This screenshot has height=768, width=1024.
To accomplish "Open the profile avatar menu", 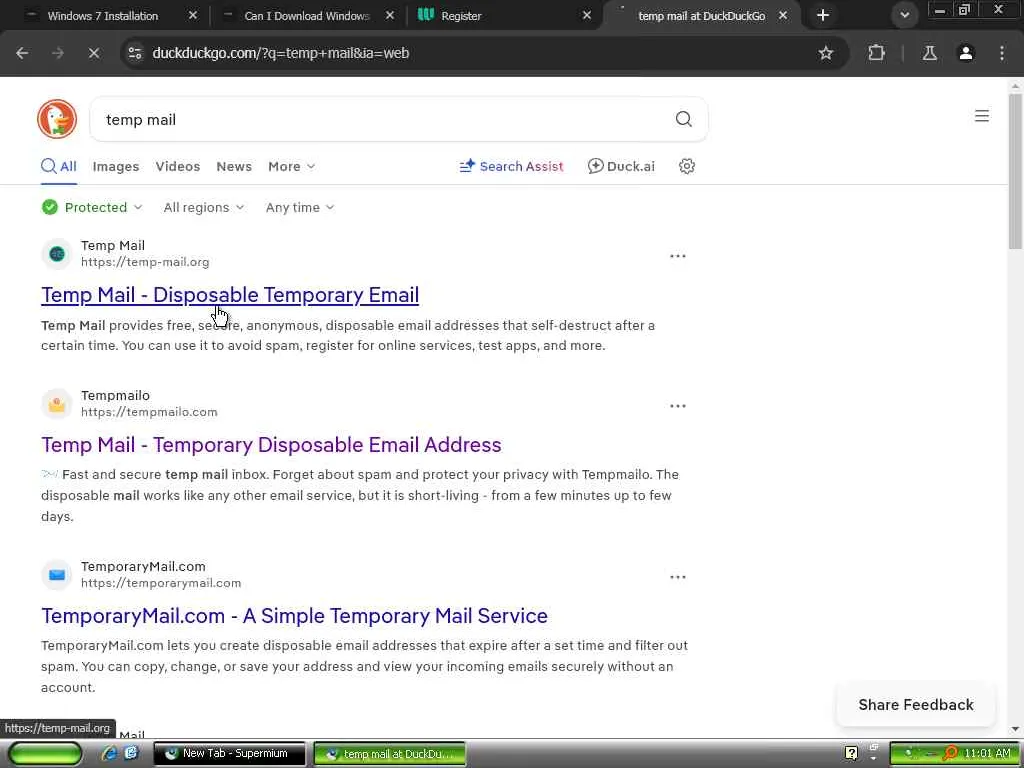I will click(966, 53).
